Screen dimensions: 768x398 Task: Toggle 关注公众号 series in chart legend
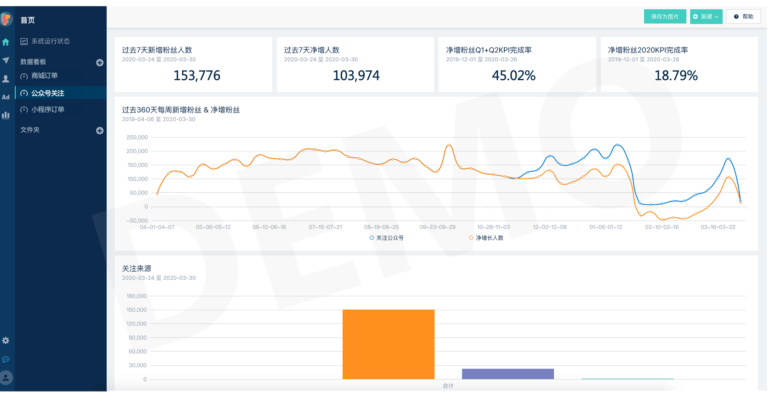coord(386,238)
